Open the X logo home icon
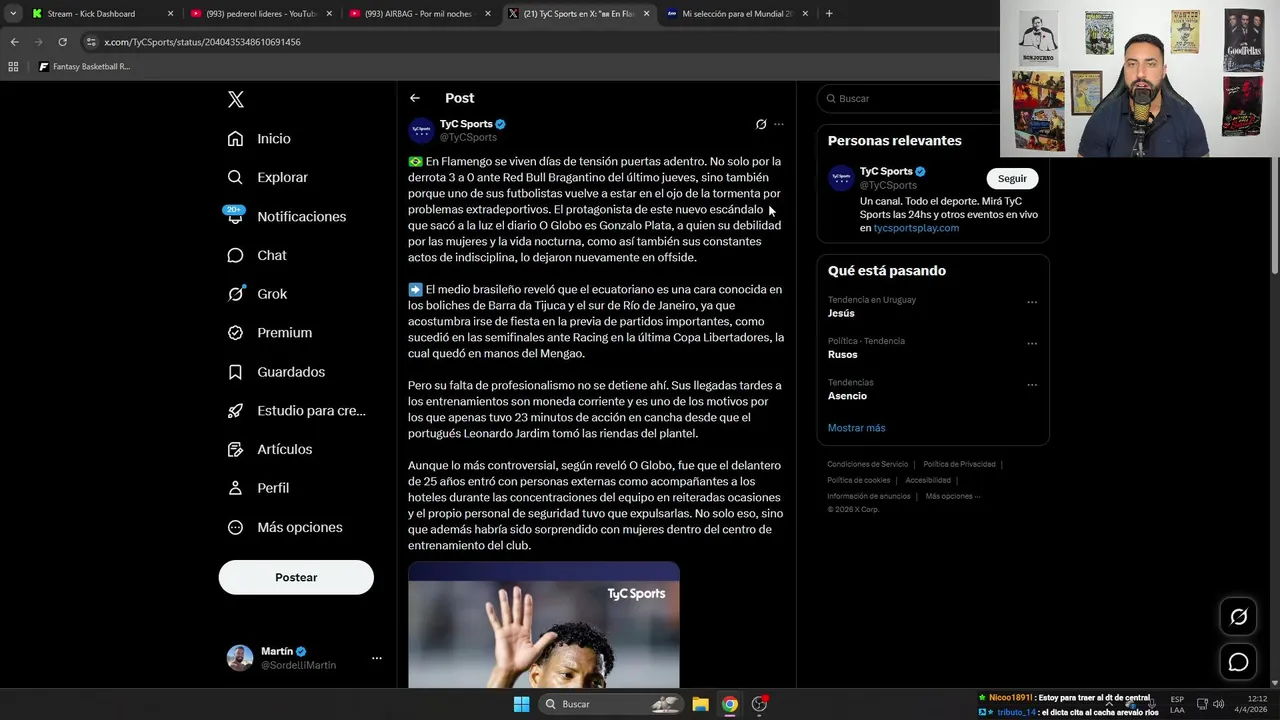1280x720 pixels. tap(236, 99)
